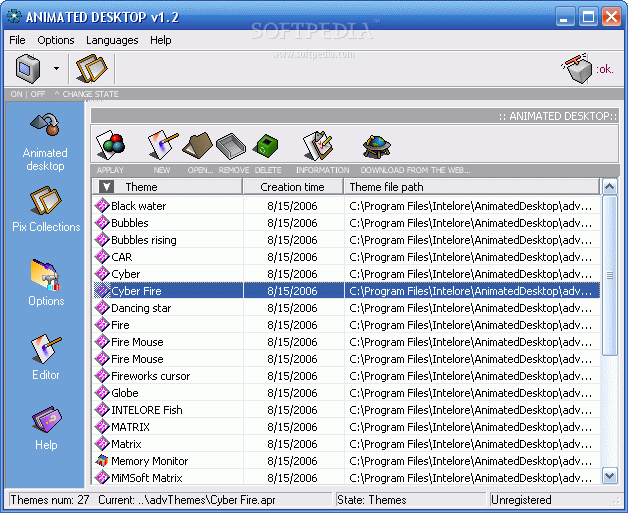Click the monitor On/Off toolbar icon
This screenshot has width=628, height=513.
pos(28,68)
